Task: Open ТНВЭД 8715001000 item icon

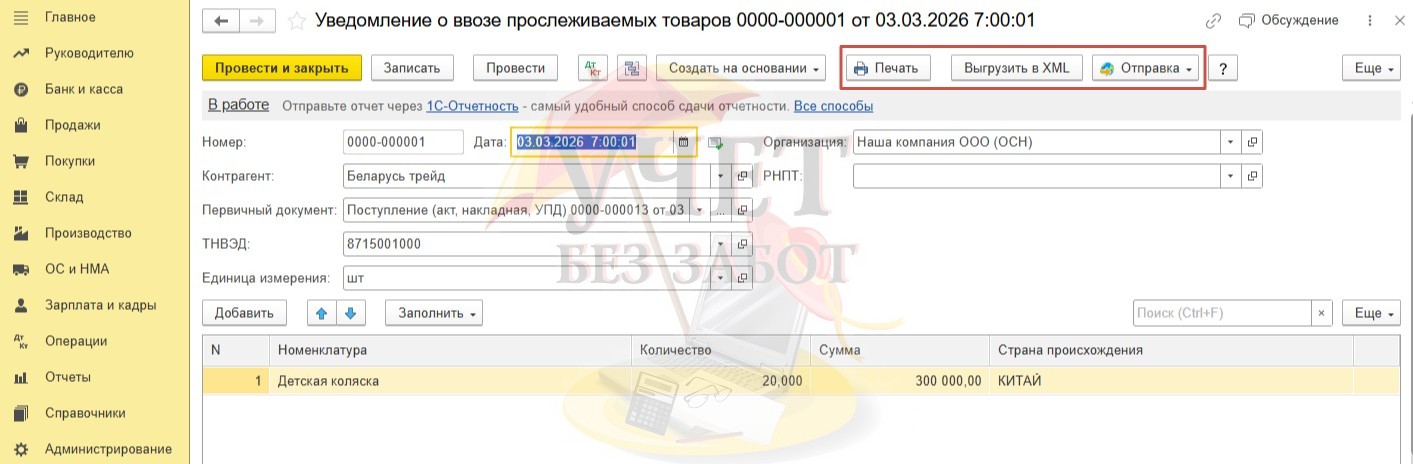Action: click(742, 244)
